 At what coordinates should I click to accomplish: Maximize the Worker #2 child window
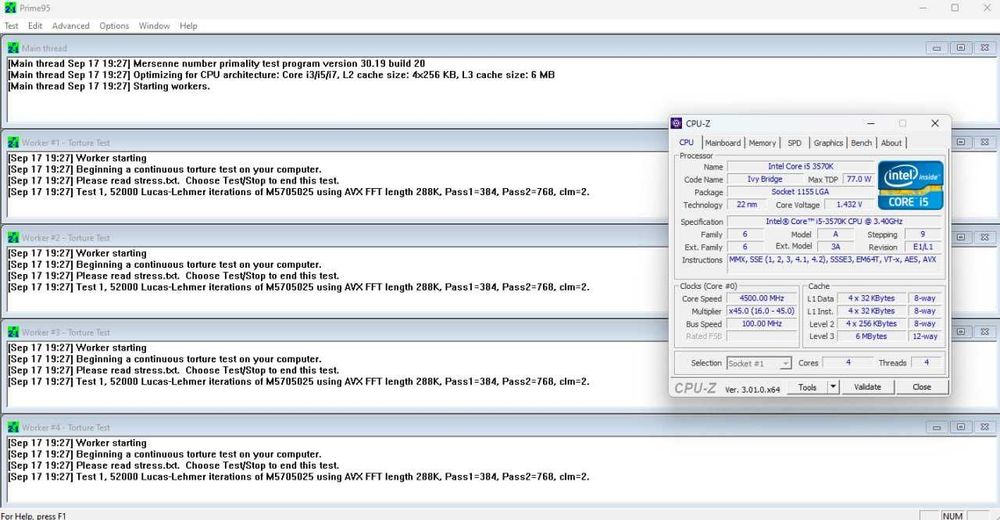(960, 237)
